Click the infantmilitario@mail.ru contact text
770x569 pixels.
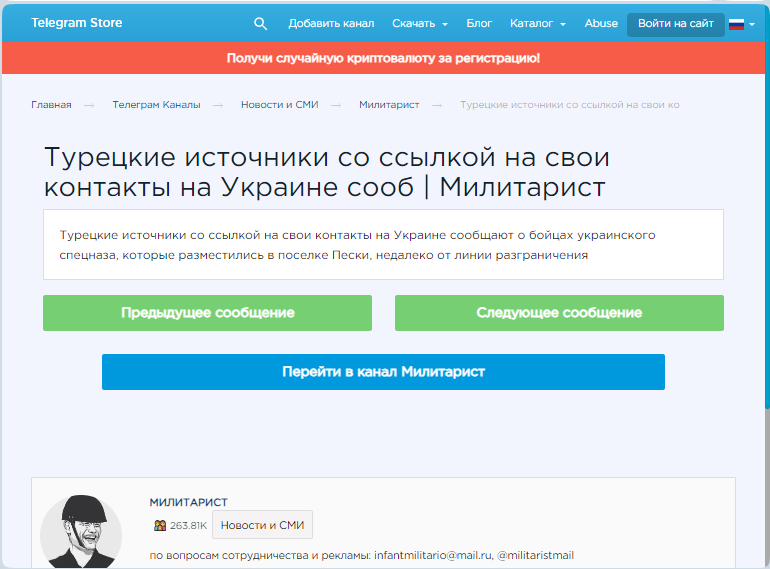[433, 555]
